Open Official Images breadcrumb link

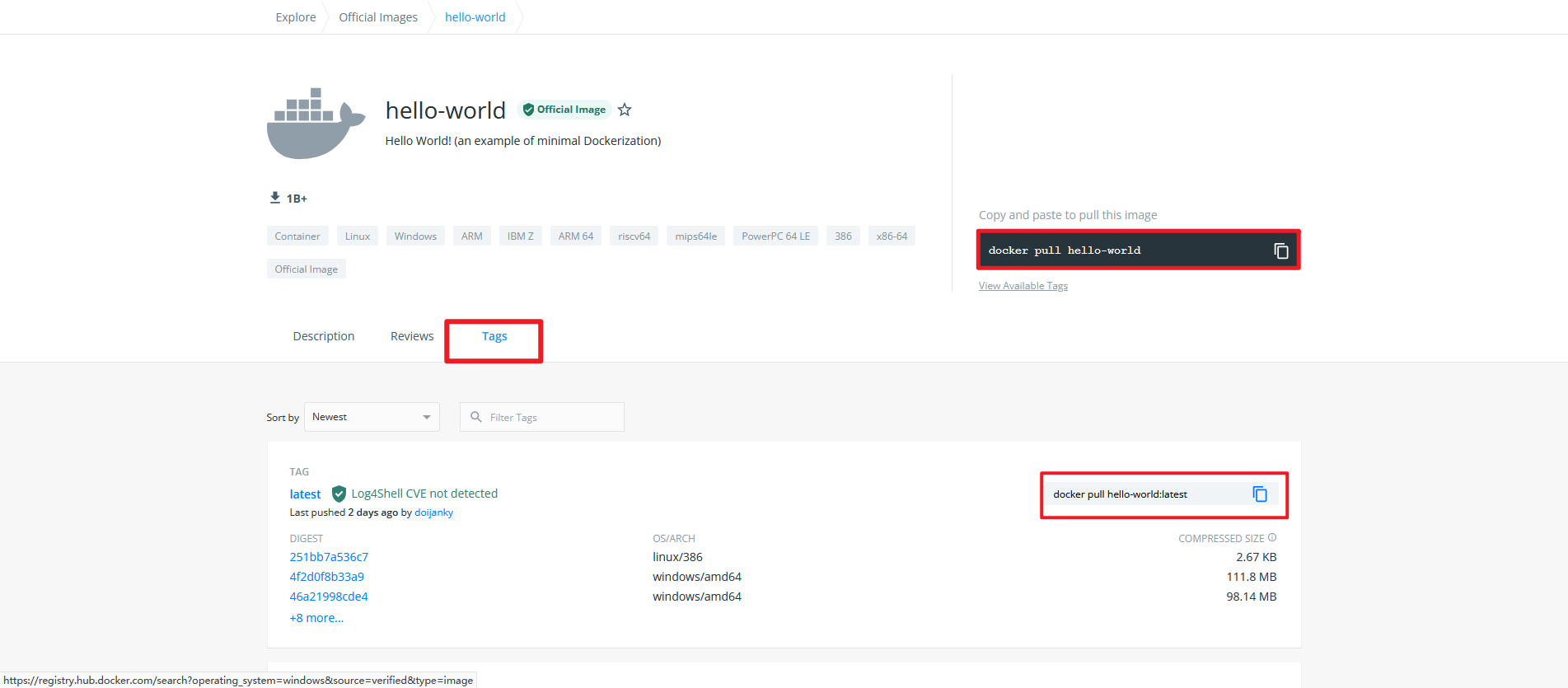(378, 17)
